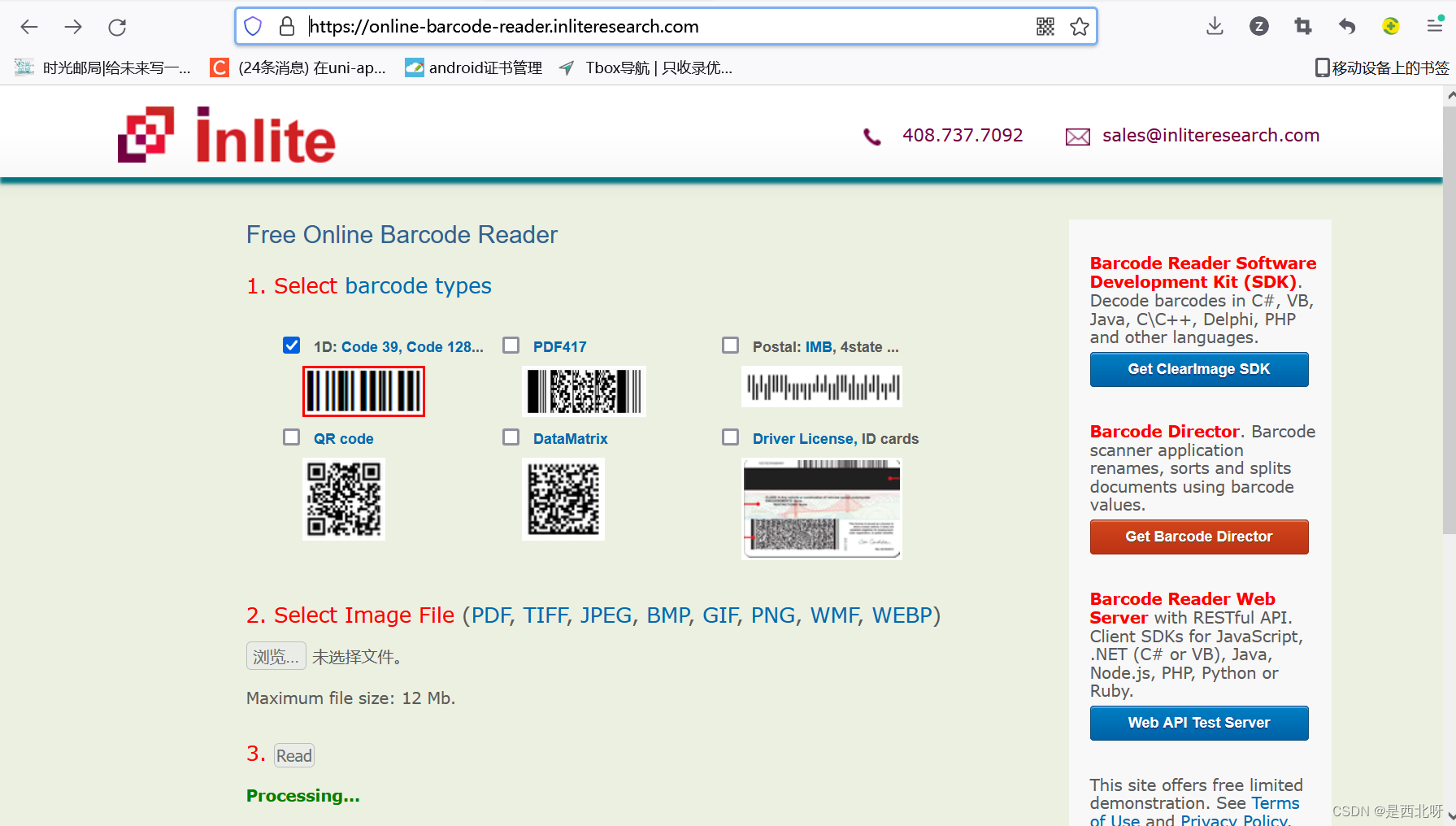Click Get ClearImage SDK button

pyautogui.click(x=1199, y=369)
